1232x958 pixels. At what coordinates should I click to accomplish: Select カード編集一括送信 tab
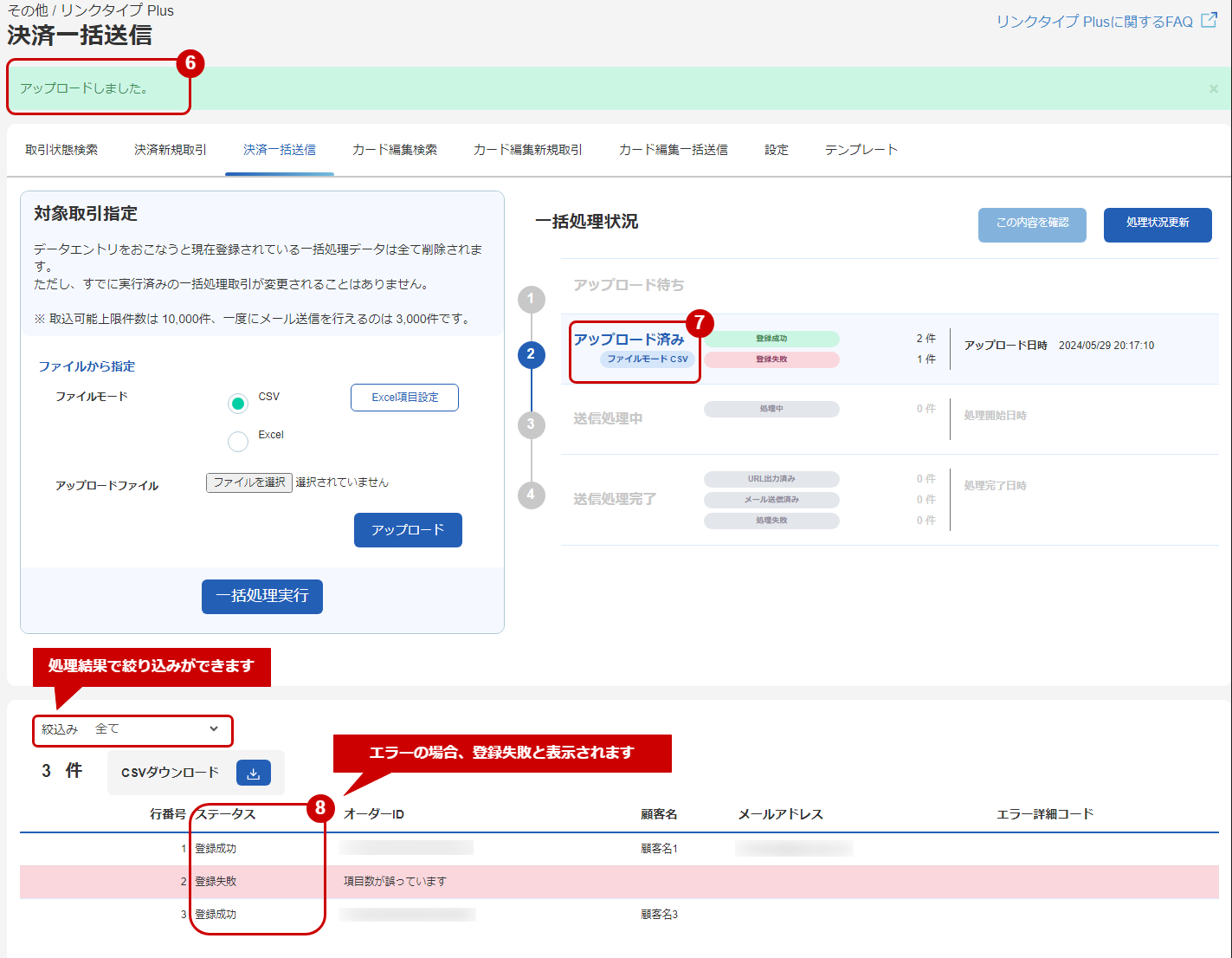674,150
